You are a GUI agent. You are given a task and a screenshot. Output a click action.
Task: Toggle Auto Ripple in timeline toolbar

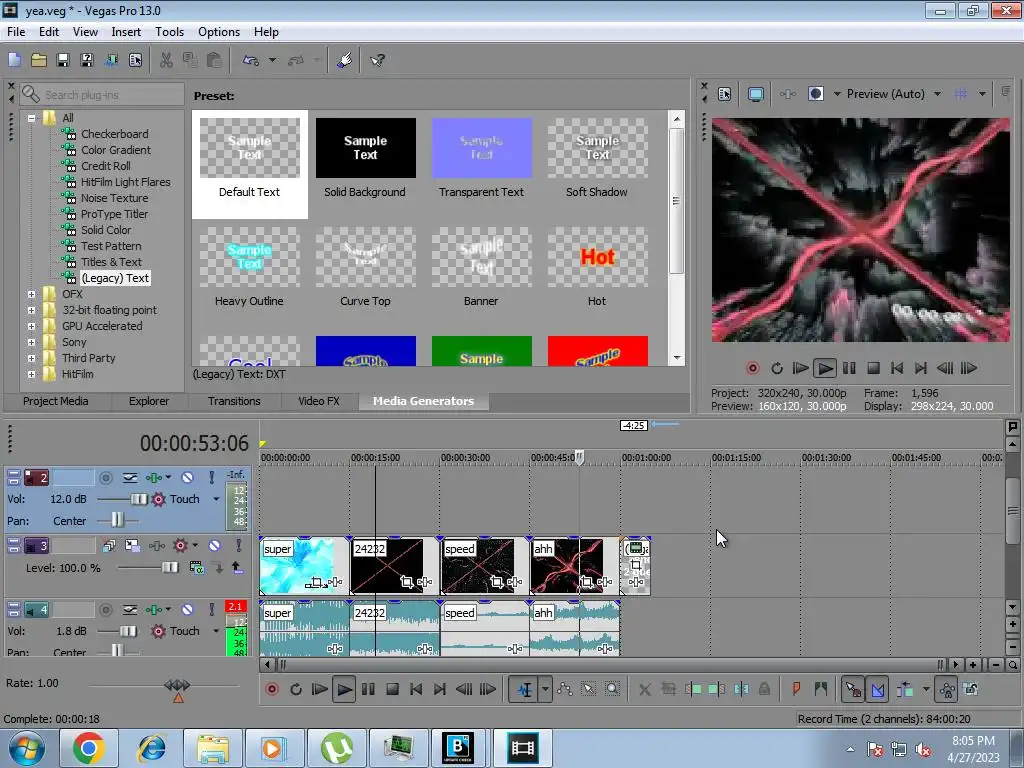tap(904, 689)
